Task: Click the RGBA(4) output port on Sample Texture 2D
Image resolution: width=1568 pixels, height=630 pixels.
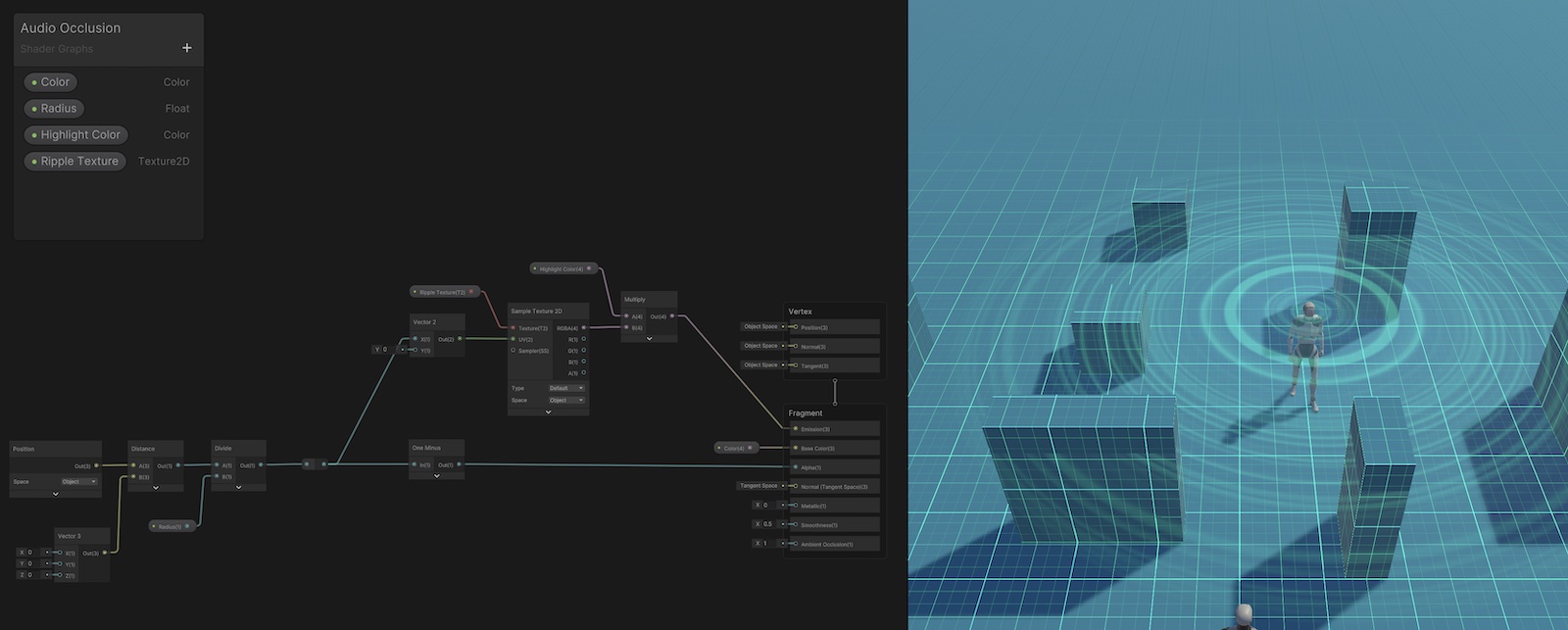Action: coord(584,328)
